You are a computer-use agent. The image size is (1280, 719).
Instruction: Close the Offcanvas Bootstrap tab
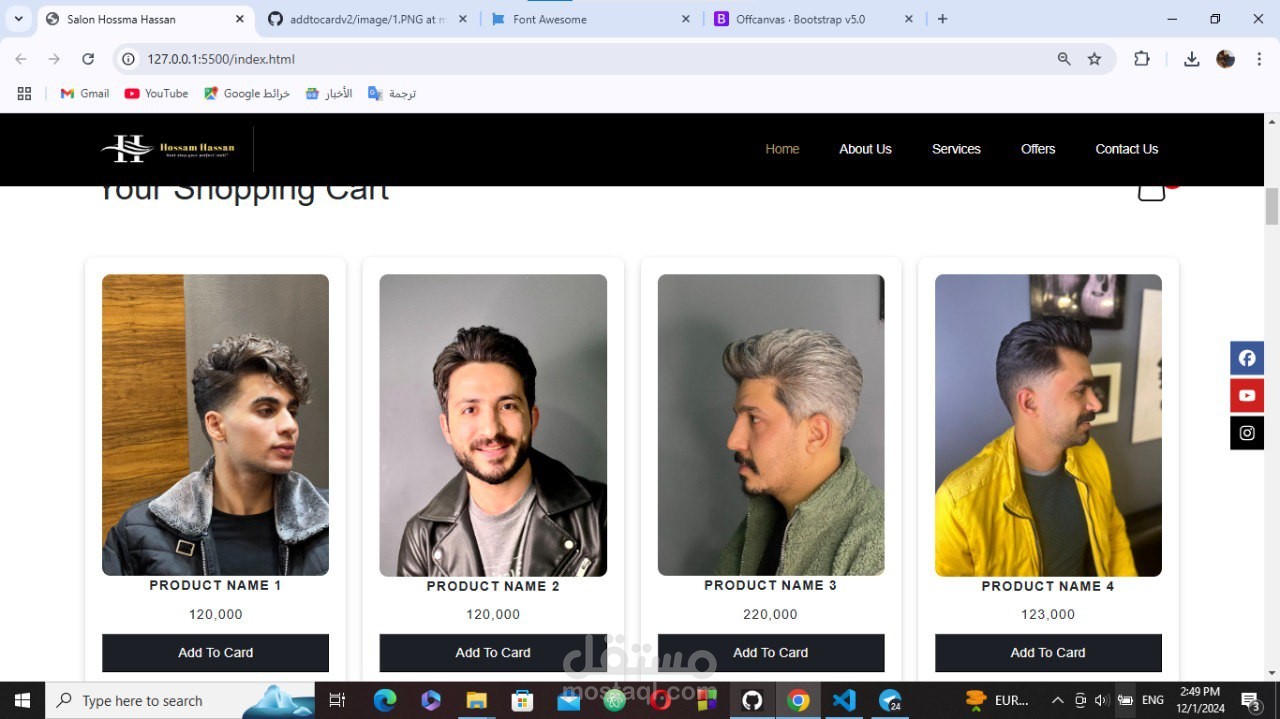tap(909, 19)
